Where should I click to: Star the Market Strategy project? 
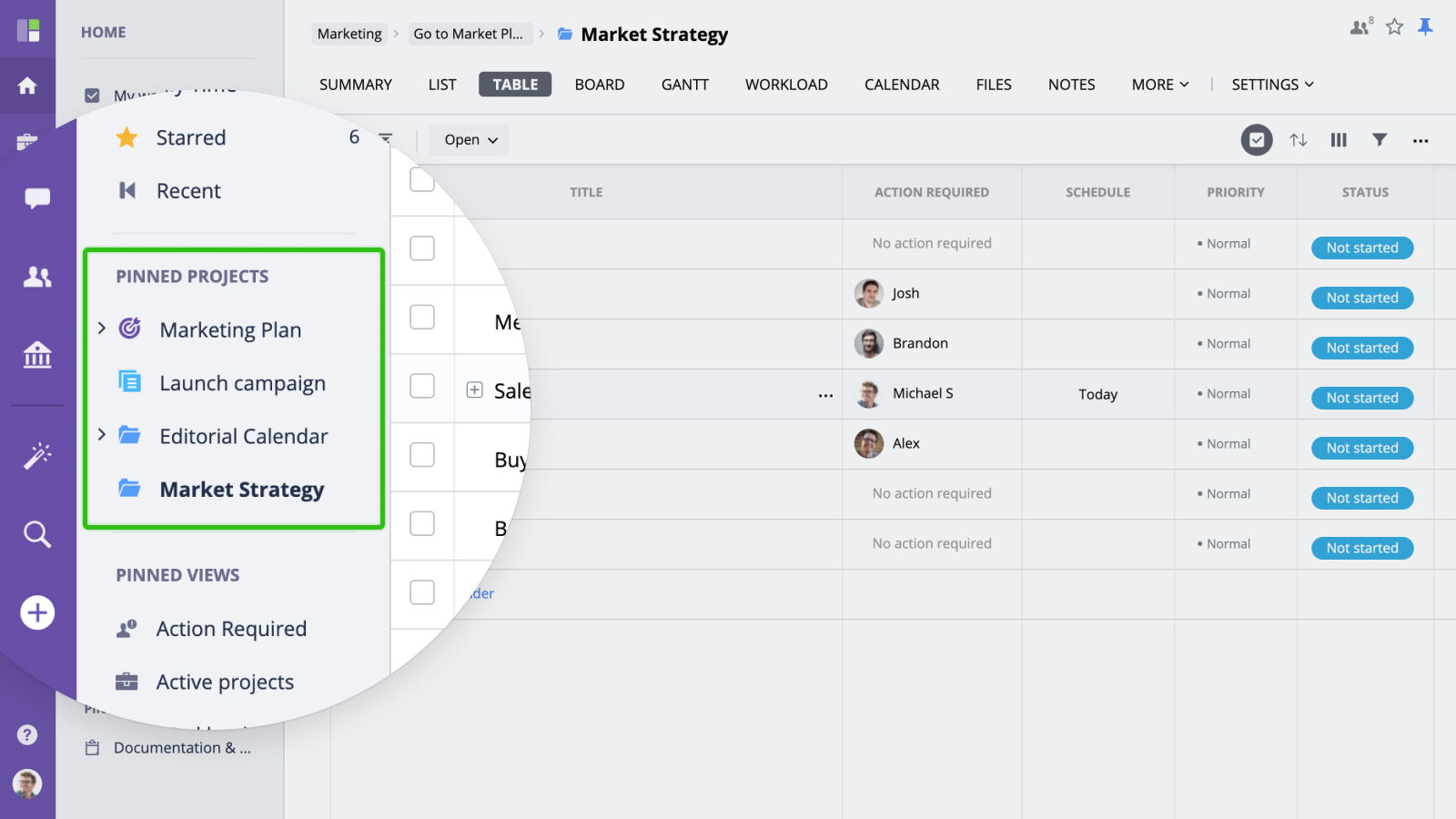coord(1394,27)
